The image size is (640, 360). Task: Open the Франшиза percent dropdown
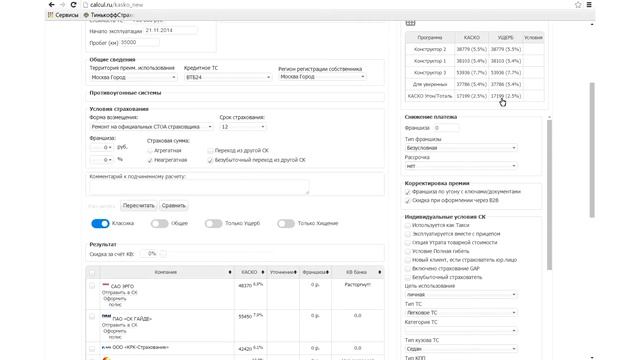[x=102, y=160]
